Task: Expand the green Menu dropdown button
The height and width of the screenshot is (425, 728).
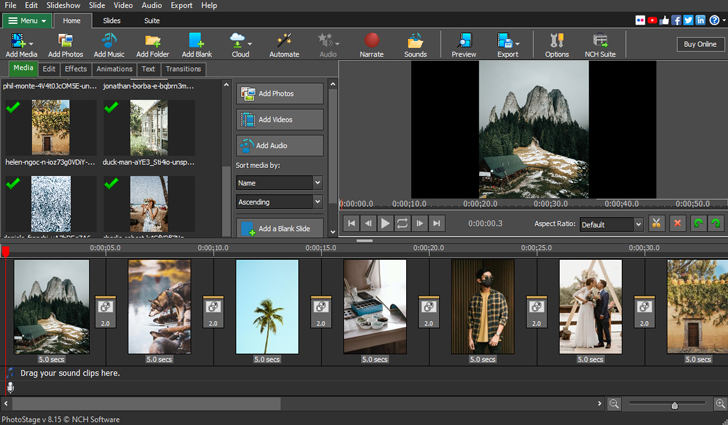Action: (x=27, y=20)
